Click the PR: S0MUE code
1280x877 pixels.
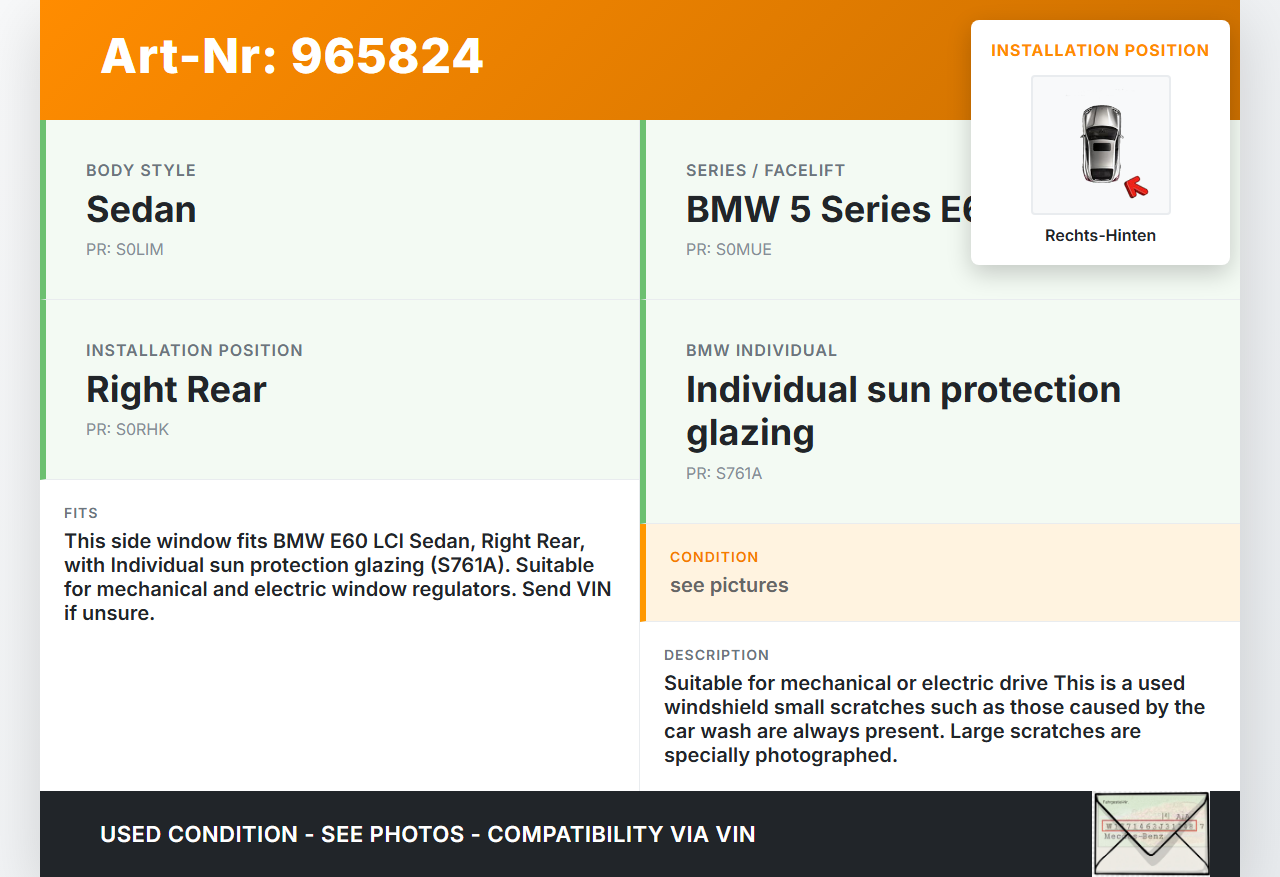[729, 249]
